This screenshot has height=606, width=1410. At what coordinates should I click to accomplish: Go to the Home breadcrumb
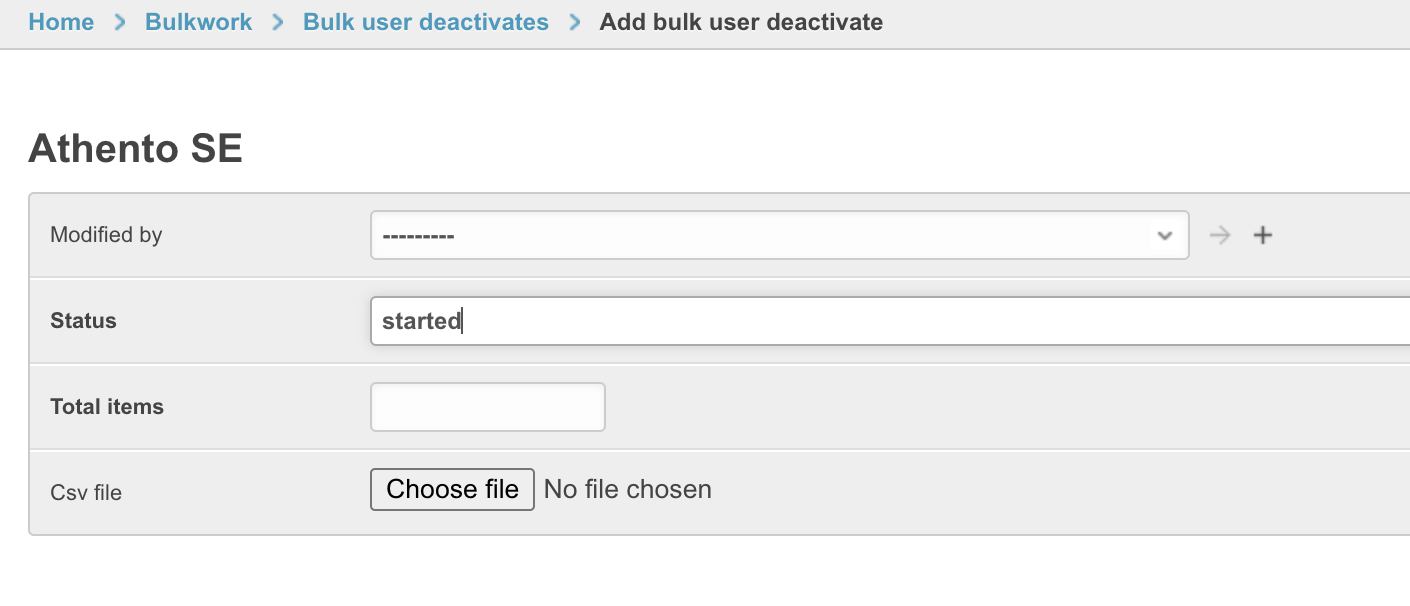click(x=61, y=22)
